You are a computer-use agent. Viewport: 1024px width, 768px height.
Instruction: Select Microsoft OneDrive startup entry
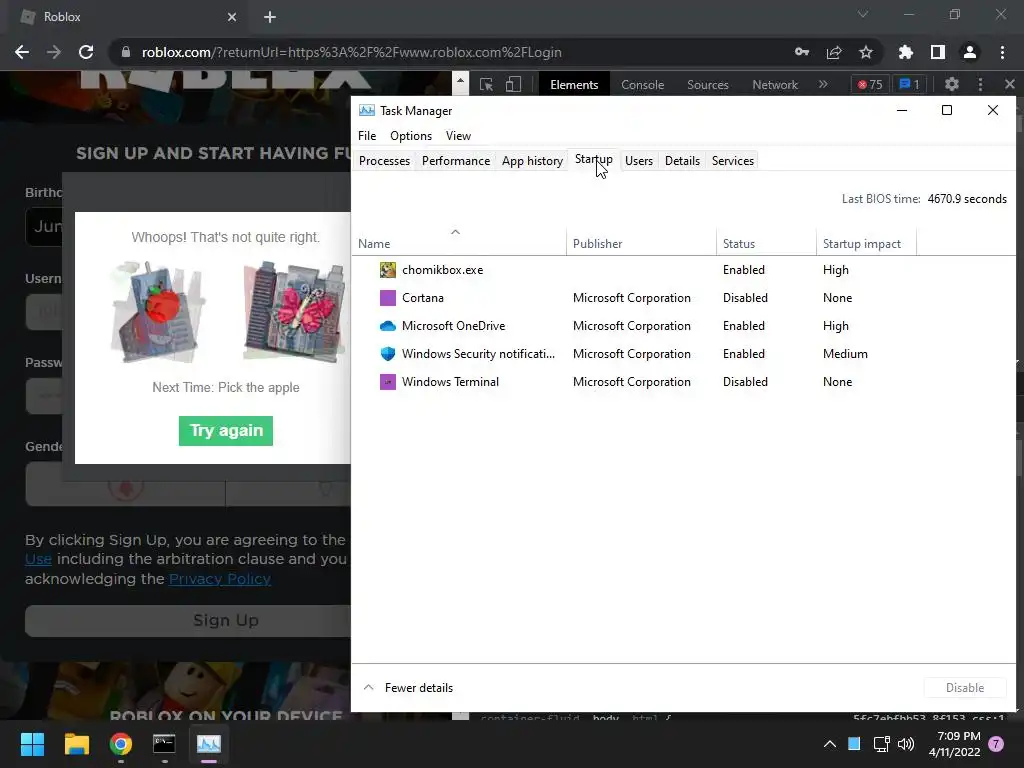point(683,326)
